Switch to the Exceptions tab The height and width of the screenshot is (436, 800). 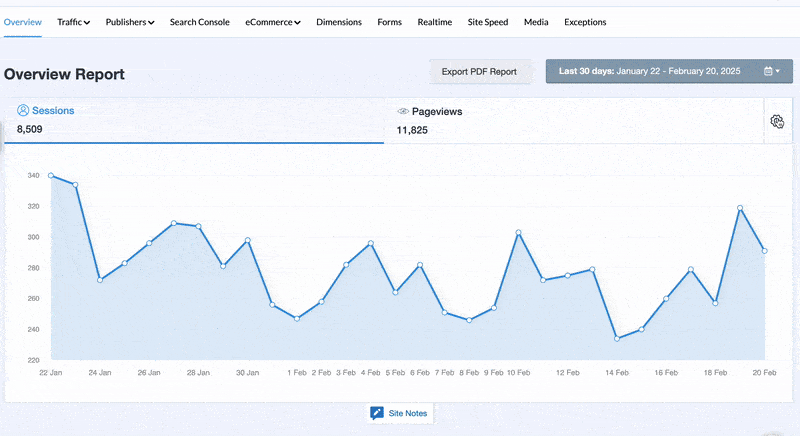585,22
